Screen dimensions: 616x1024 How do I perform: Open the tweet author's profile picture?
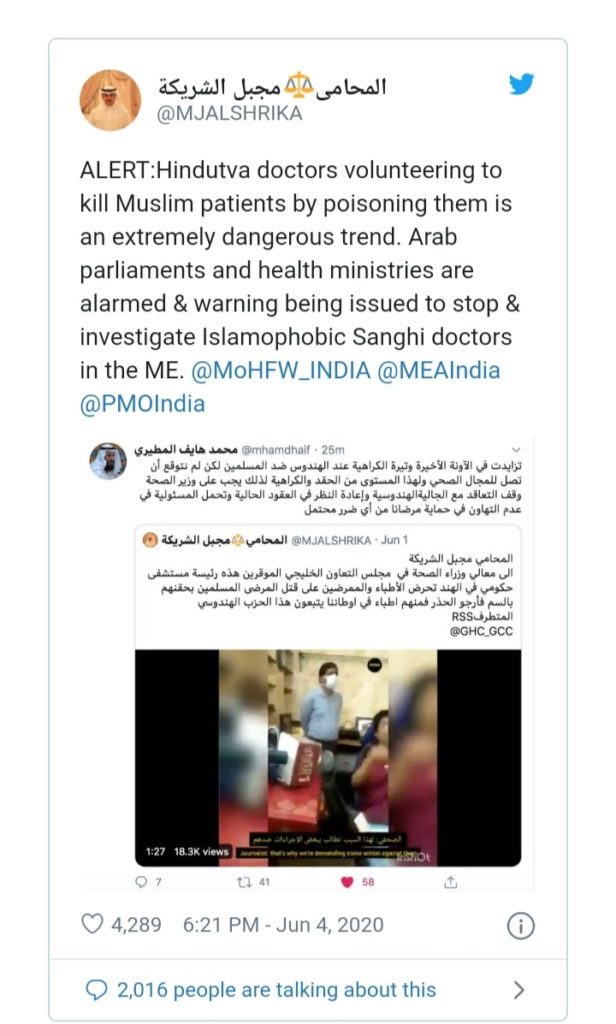pos(110,100)
